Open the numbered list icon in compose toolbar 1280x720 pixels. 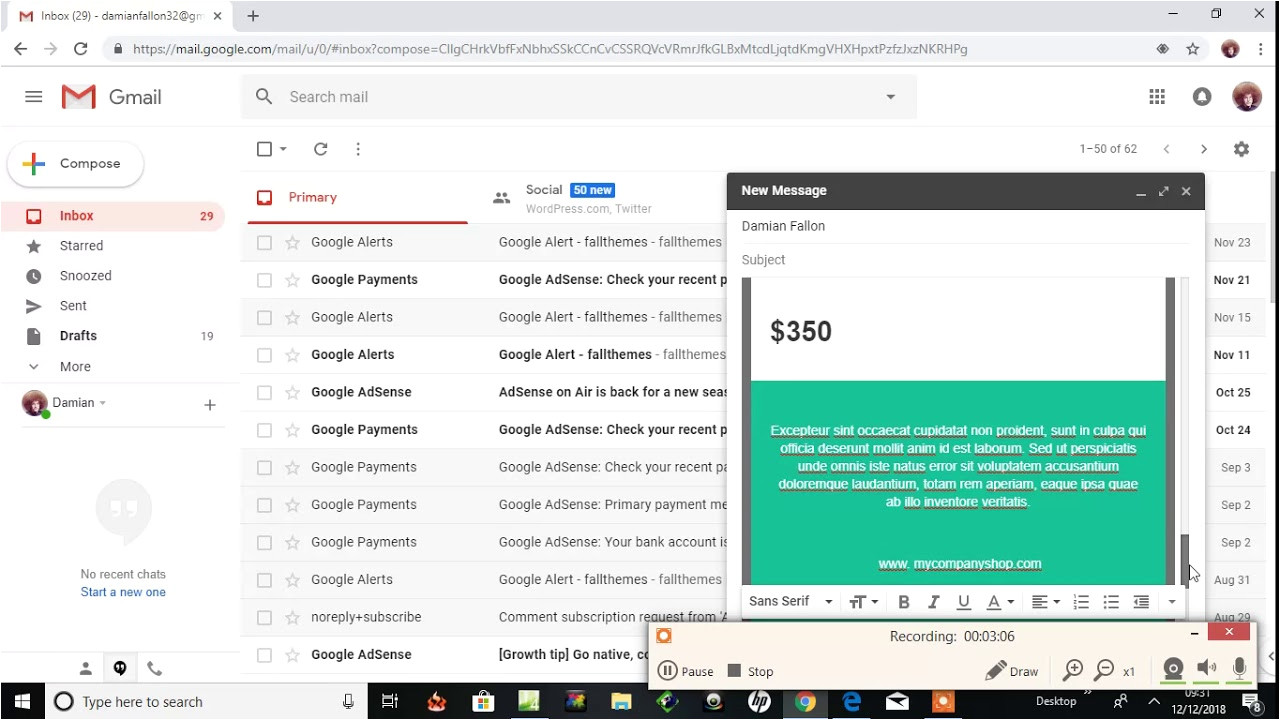tap(1081, 601)
